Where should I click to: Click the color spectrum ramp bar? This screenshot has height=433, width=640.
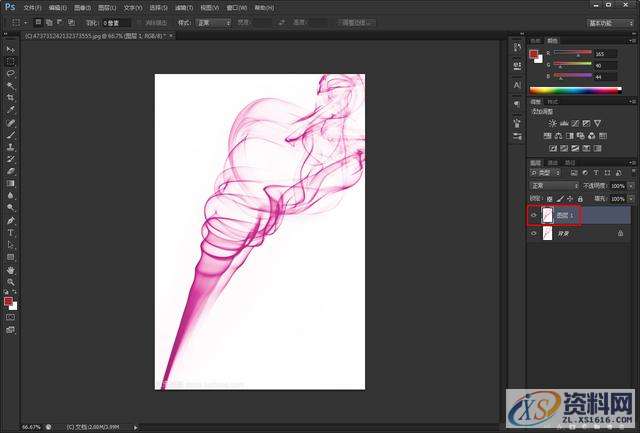point(578,91)
